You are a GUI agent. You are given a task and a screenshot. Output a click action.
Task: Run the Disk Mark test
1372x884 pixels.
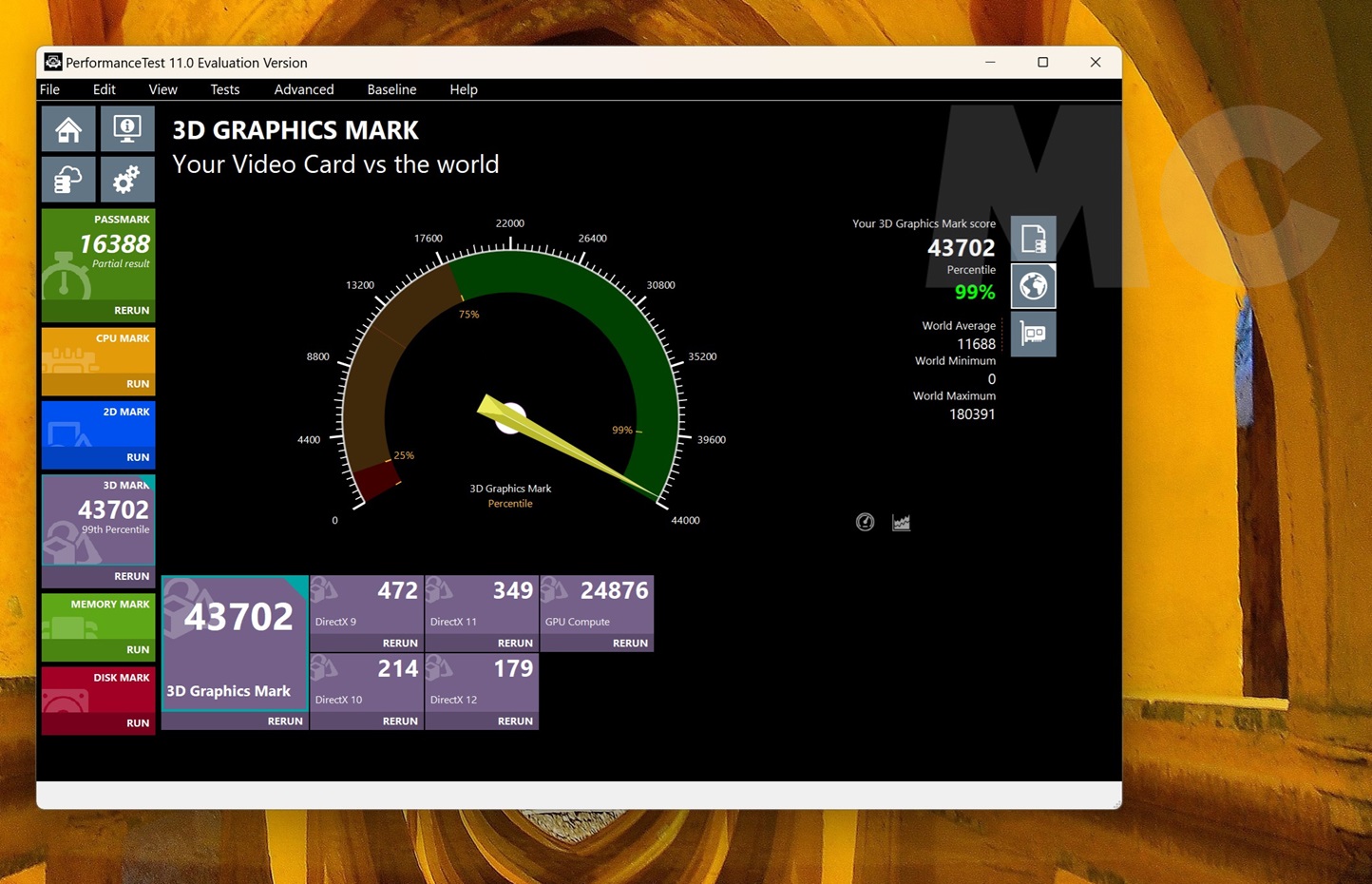[x=138, y=723]
